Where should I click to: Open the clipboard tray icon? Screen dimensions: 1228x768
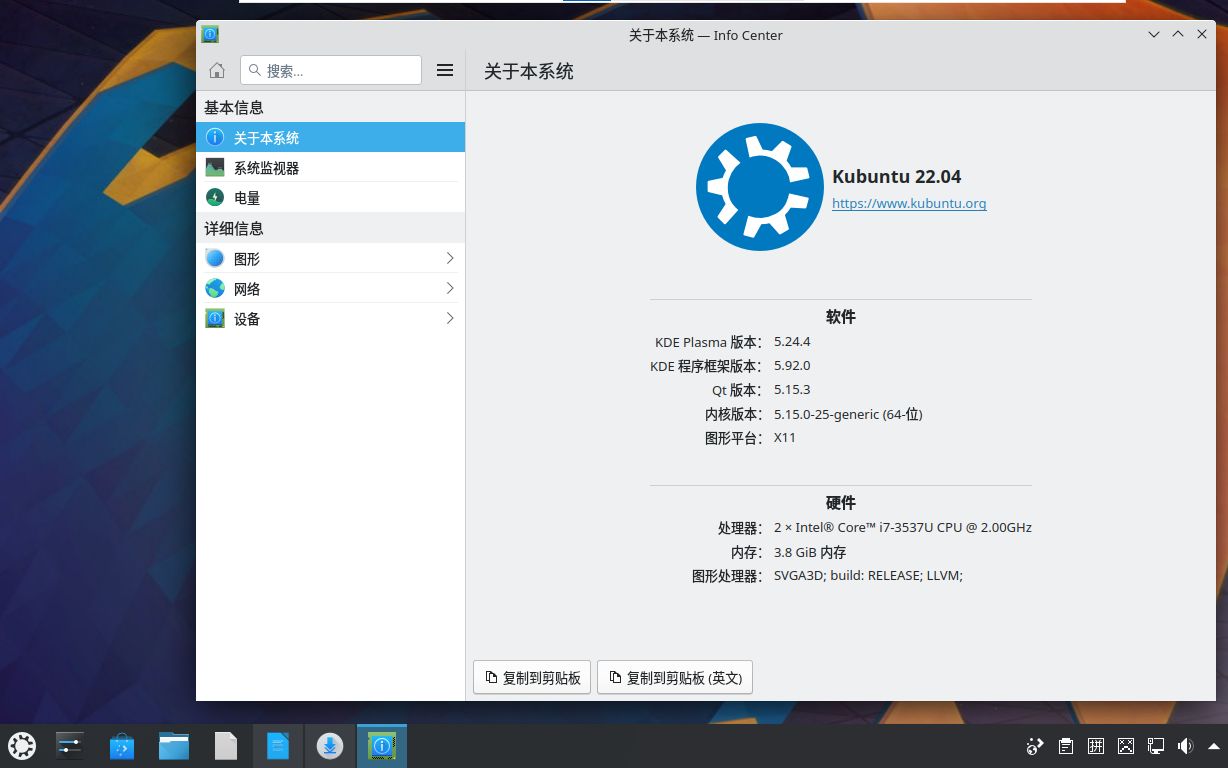click(x=1066, y=746)
